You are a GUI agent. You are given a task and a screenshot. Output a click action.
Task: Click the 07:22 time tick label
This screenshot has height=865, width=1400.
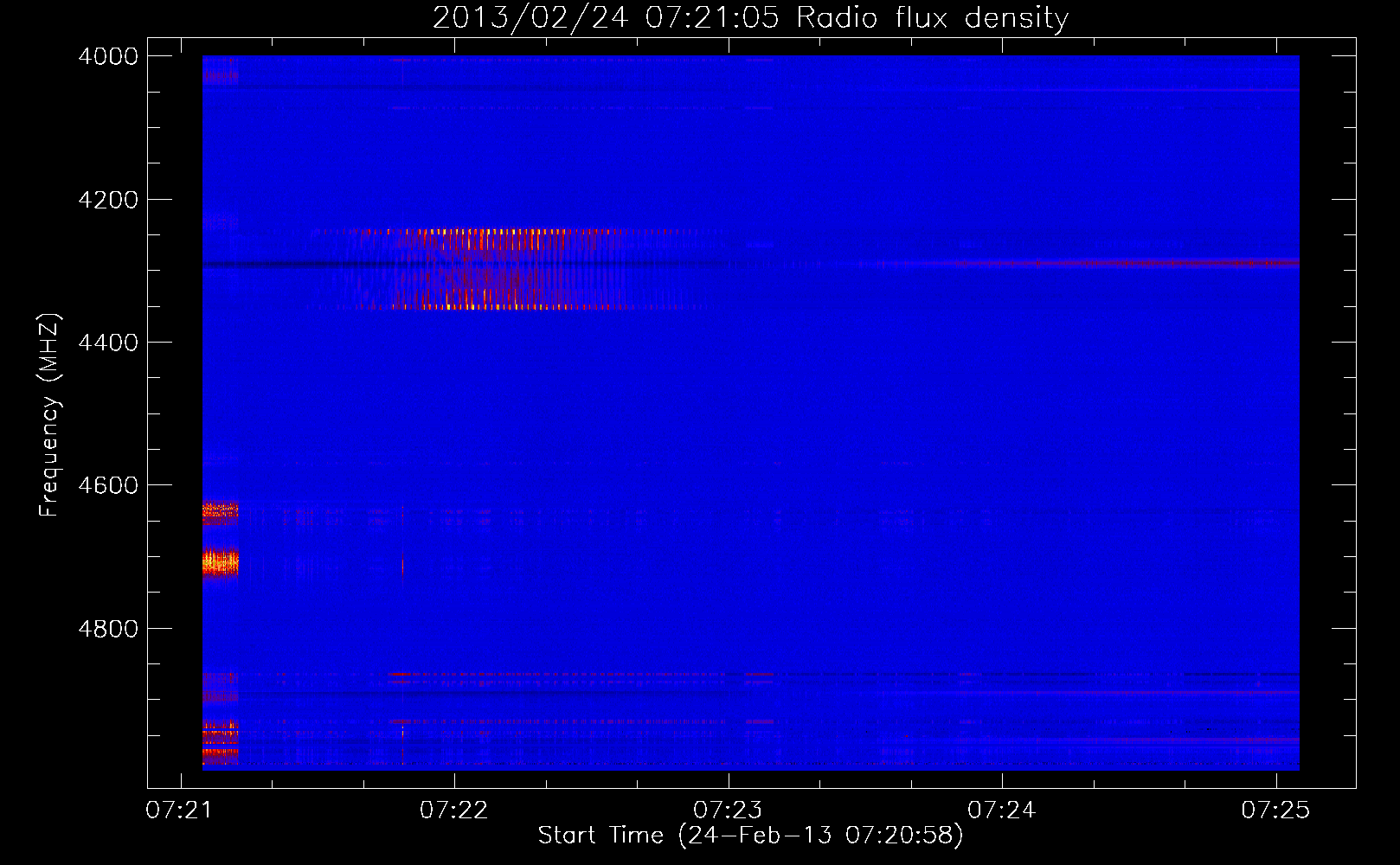pyautogui.click(x=454, y=810)
